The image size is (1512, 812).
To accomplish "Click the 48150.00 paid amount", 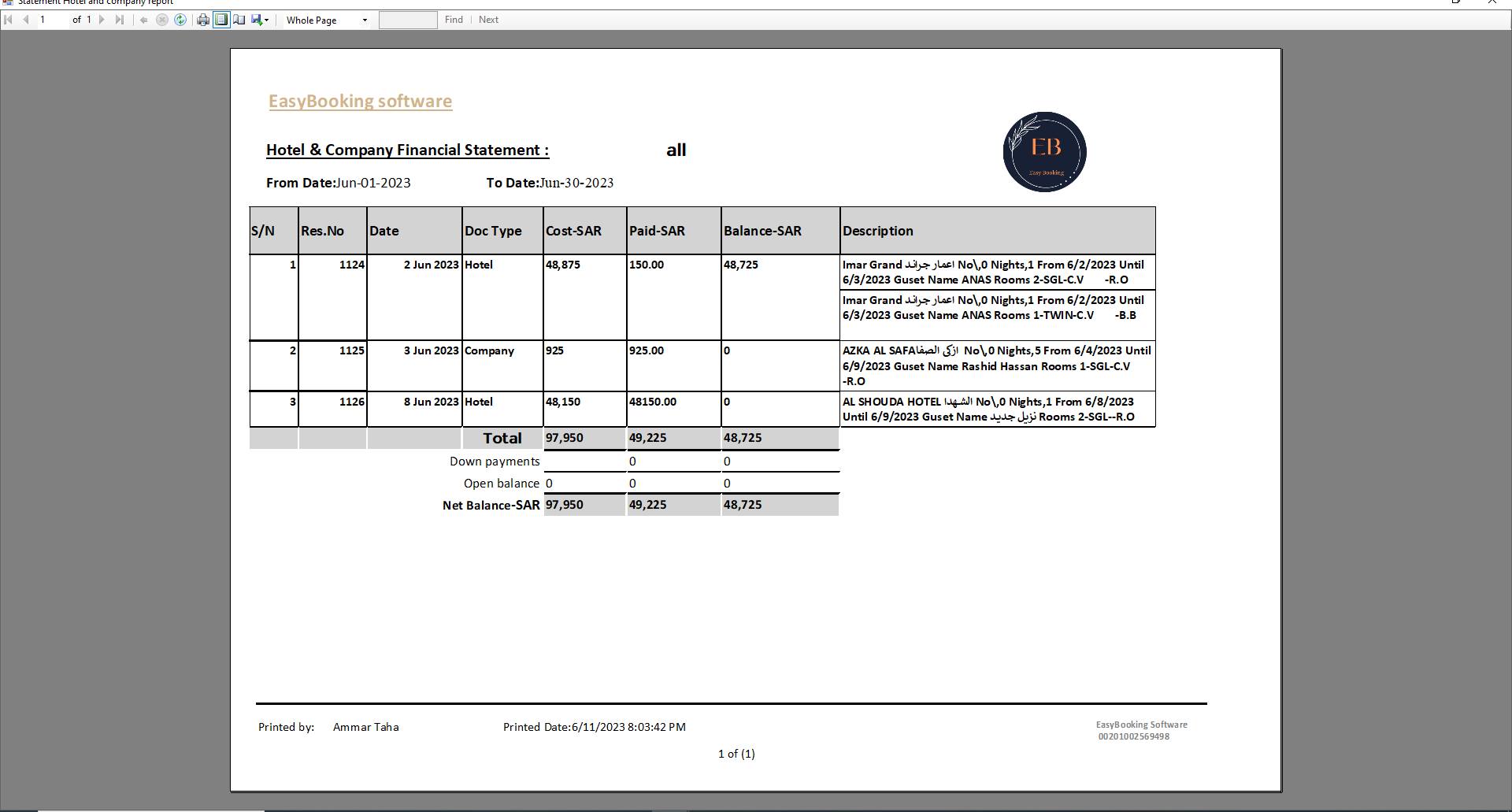I will tap(653, 402).
